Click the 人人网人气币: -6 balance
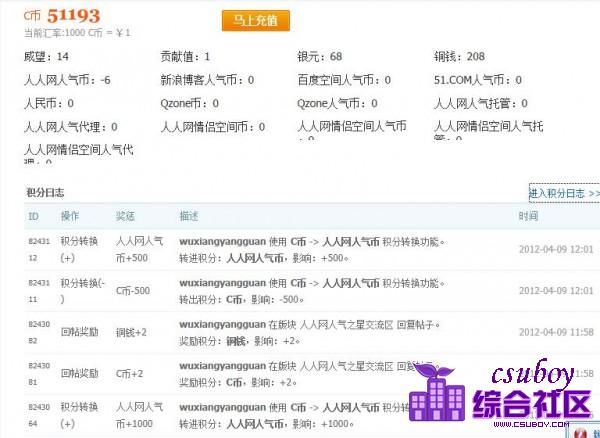 tap(66, 80)
